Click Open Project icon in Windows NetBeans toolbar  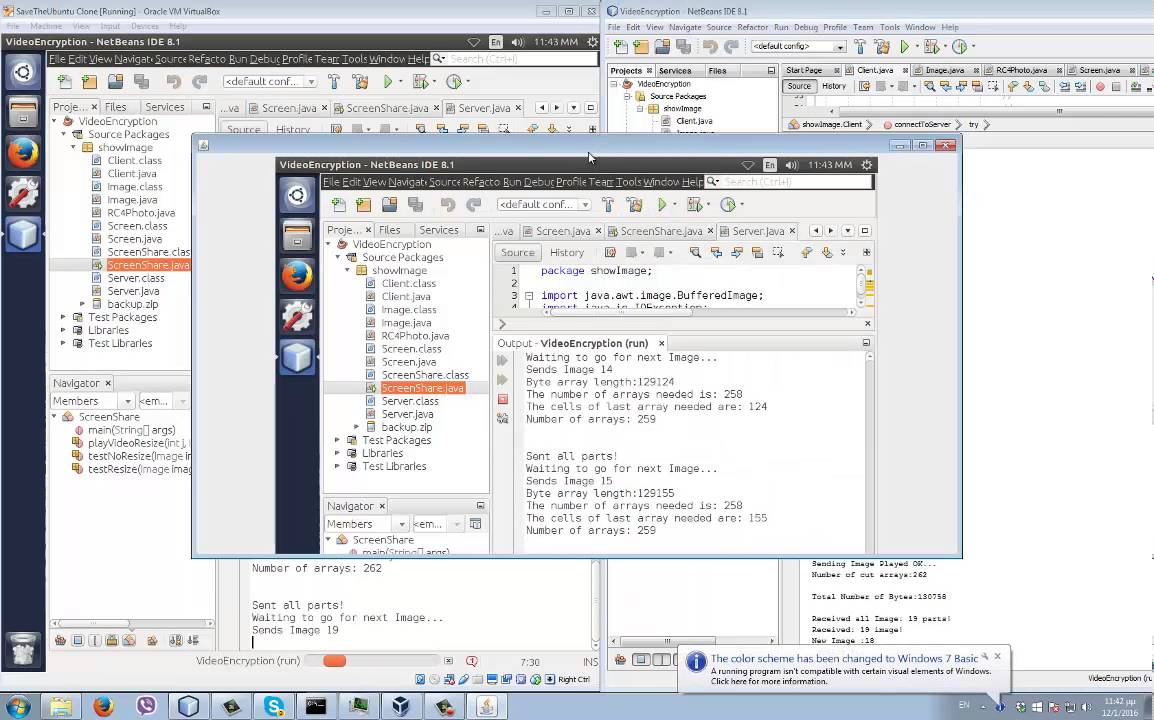tap(662, 47)
